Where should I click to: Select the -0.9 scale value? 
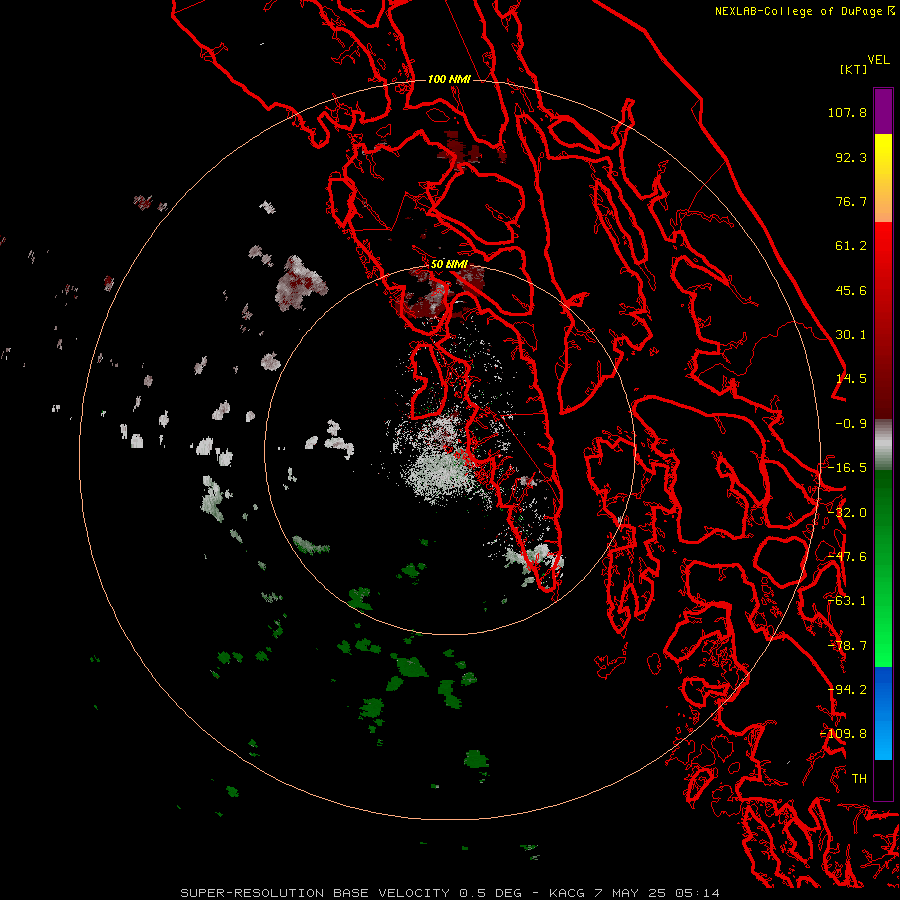pos(851,424)
